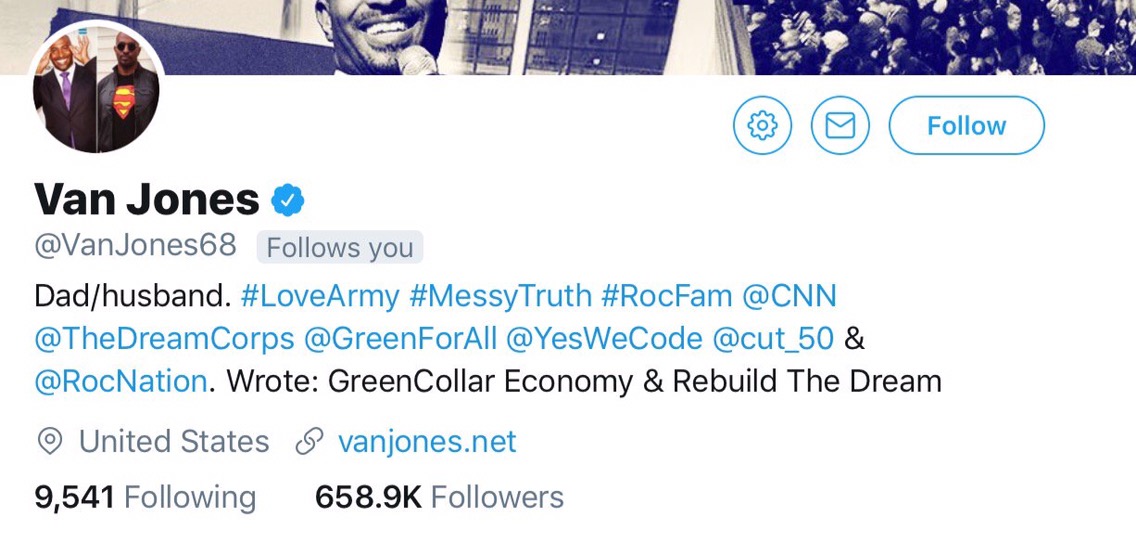
Task: Open the @RocNation mention
Action: (121, 382)
